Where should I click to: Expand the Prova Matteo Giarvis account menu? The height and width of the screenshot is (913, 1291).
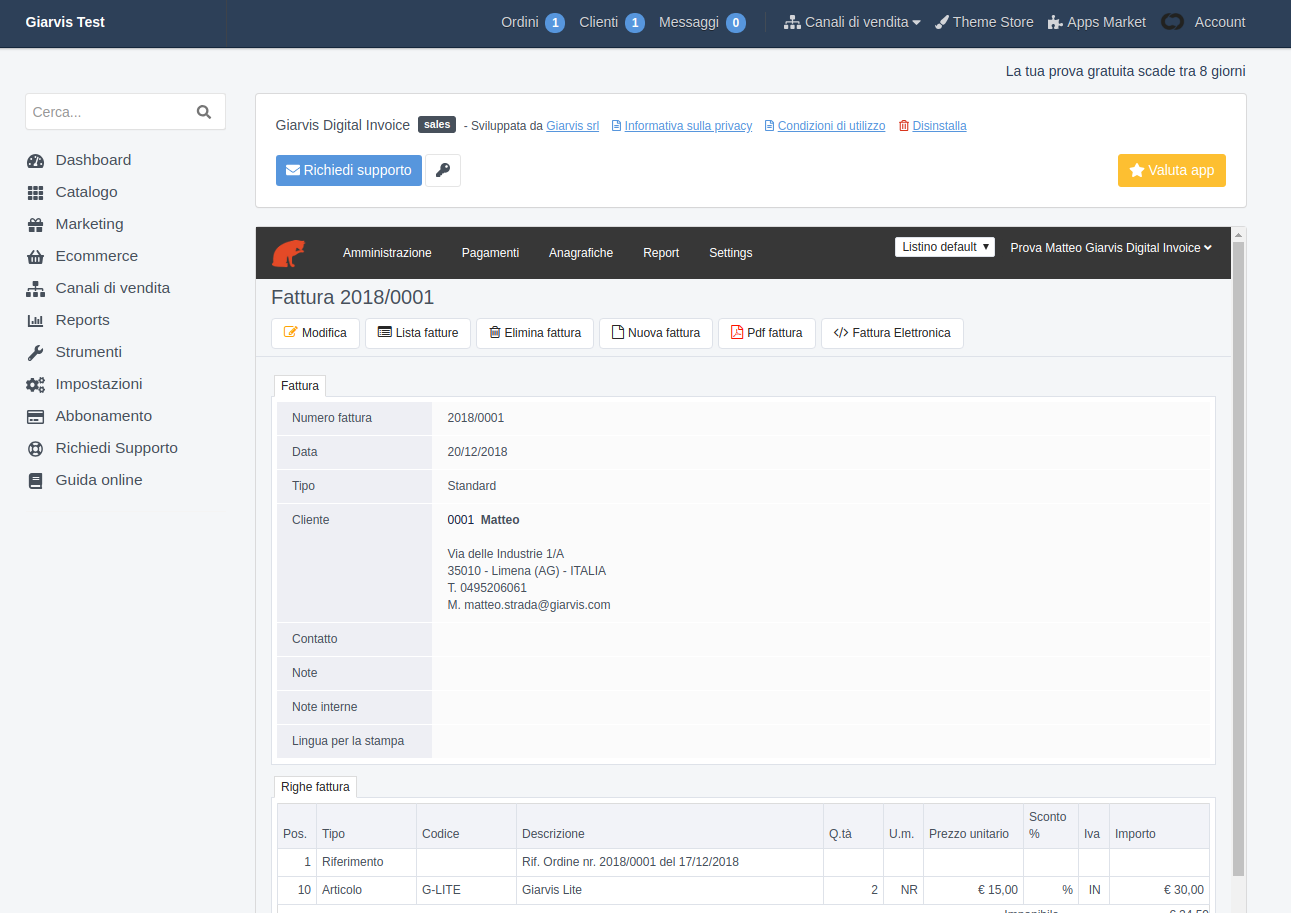click(x=1111, y=248)
